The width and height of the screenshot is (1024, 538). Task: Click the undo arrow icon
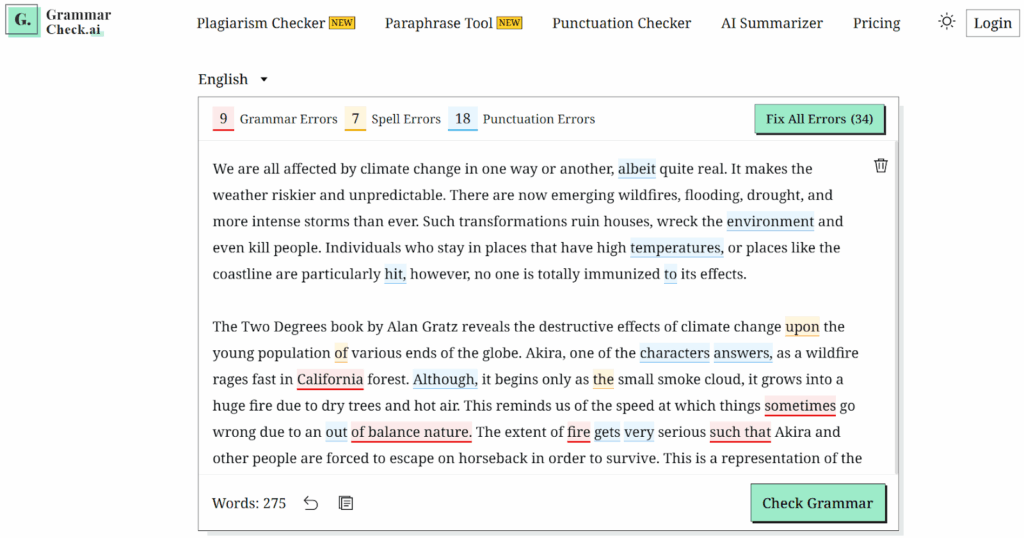click(x=311, y=503)
